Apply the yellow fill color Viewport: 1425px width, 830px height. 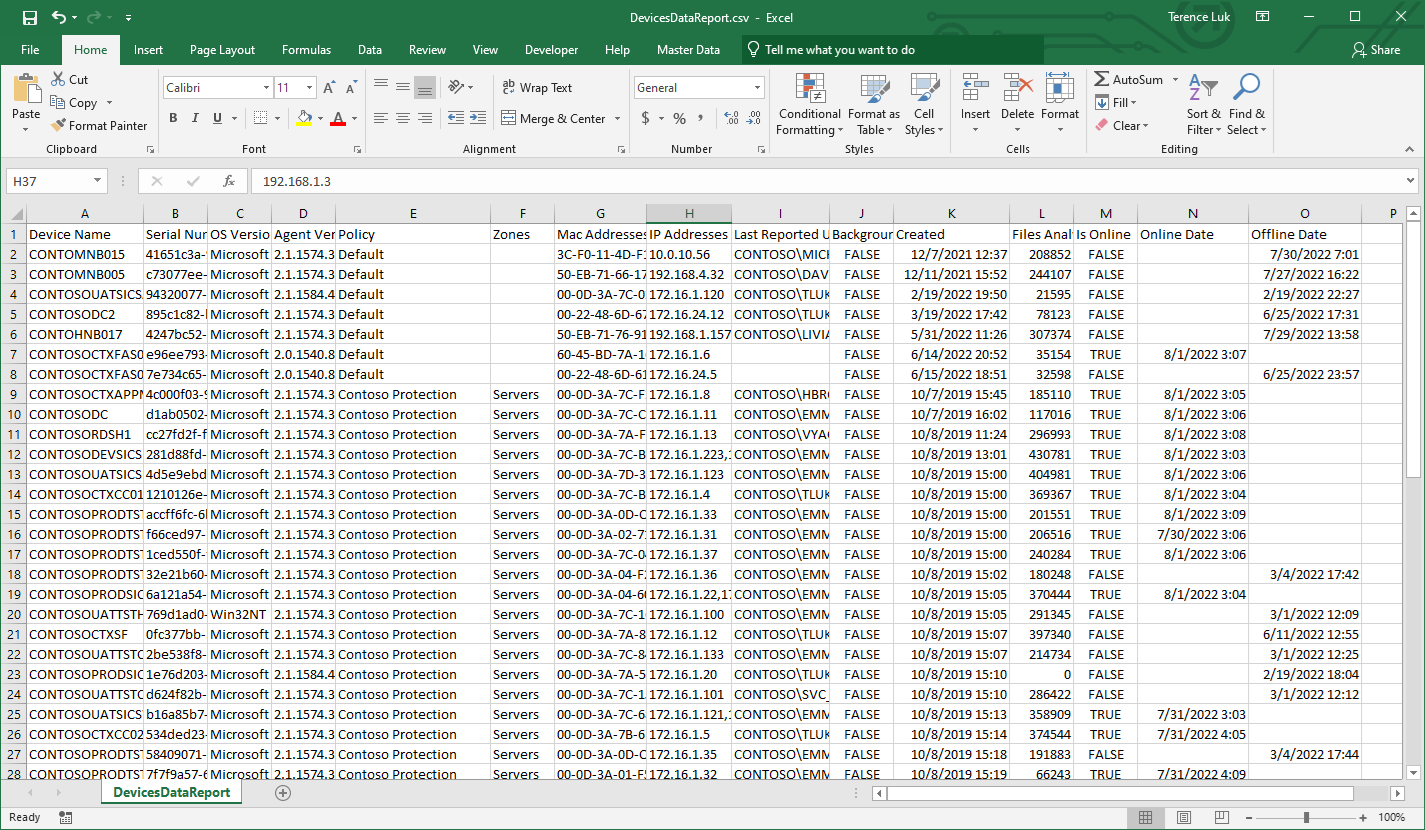(304, 118)
